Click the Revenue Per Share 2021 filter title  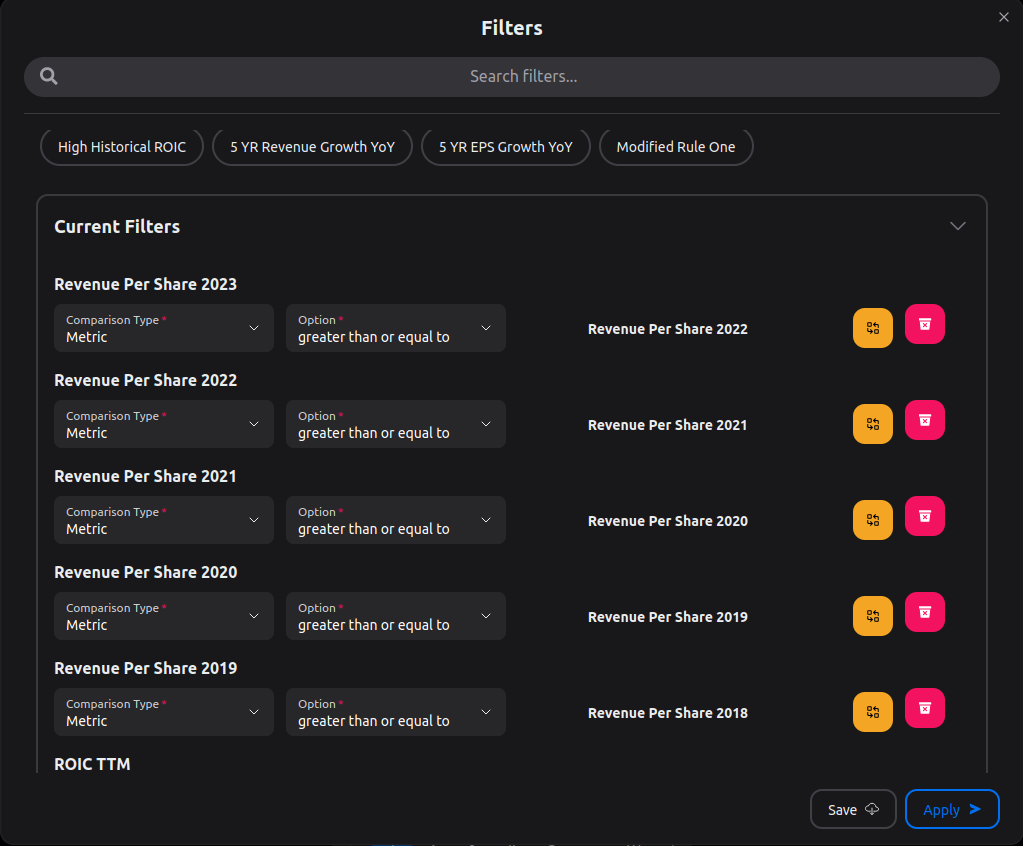tap(145, 476)
